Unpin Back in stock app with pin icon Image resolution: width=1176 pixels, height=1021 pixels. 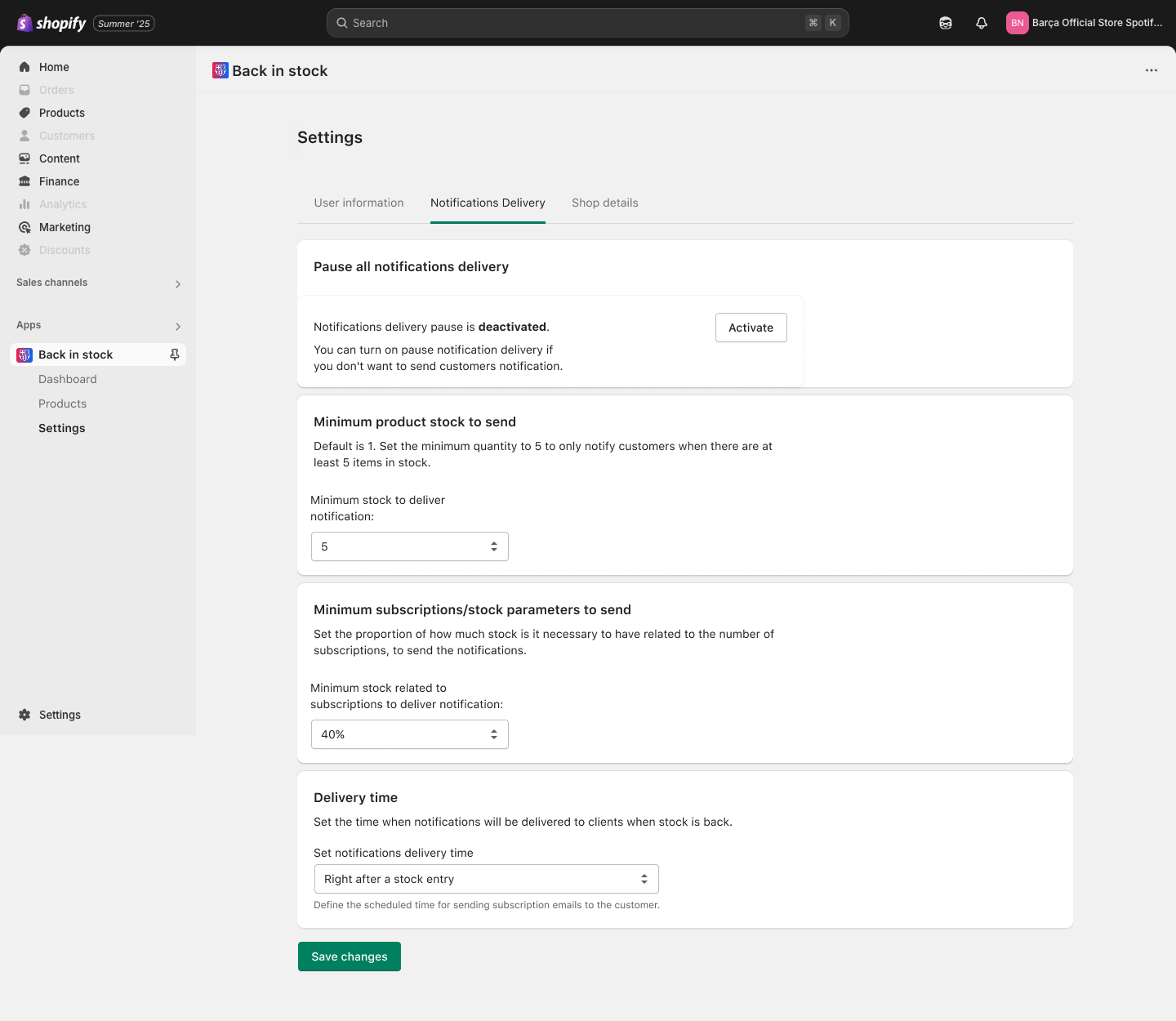pyautogui.click(x=174, y=354)
